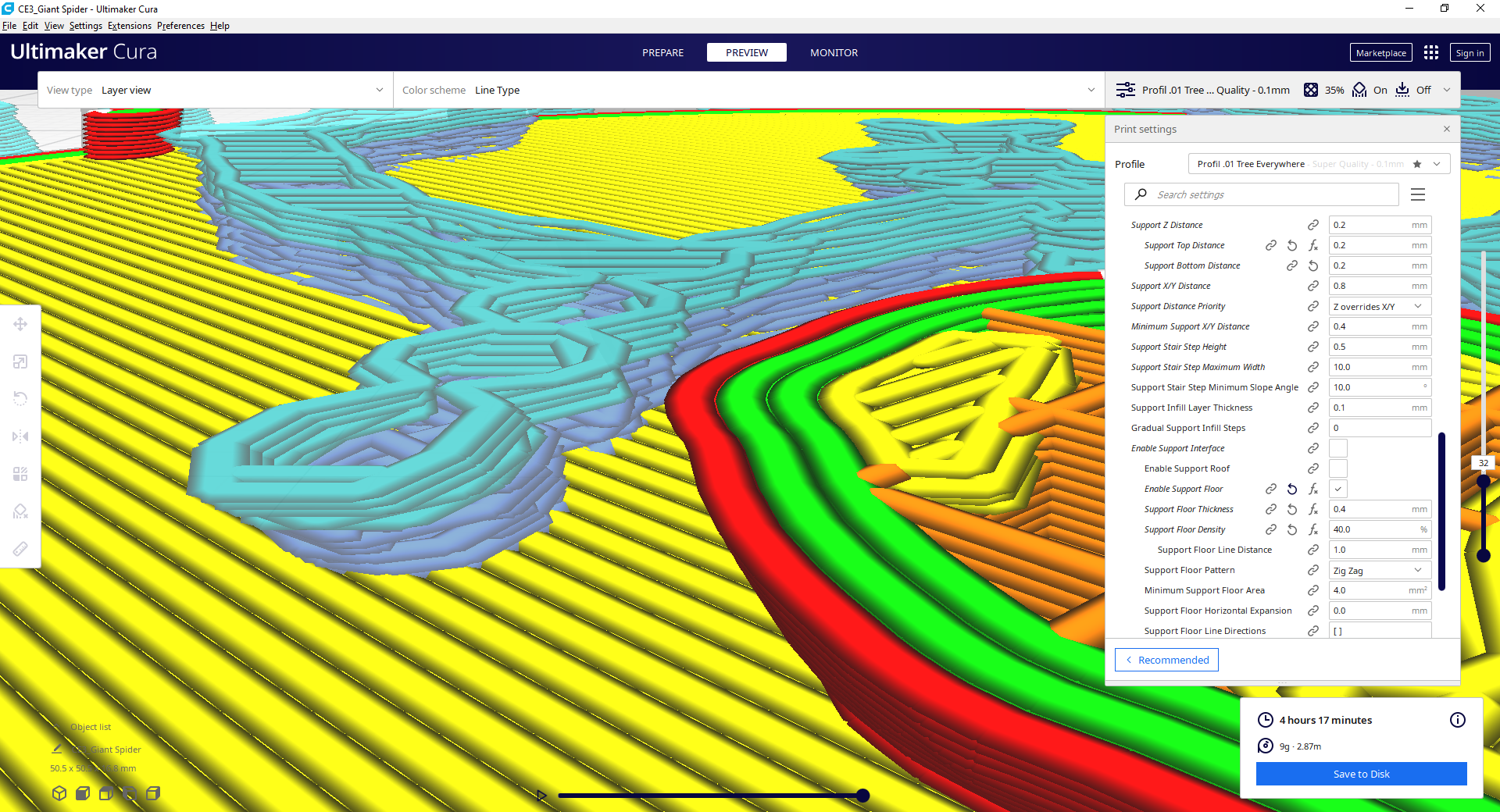
Task: Click the lower layer slider handle
Action: click(1484, 555)
